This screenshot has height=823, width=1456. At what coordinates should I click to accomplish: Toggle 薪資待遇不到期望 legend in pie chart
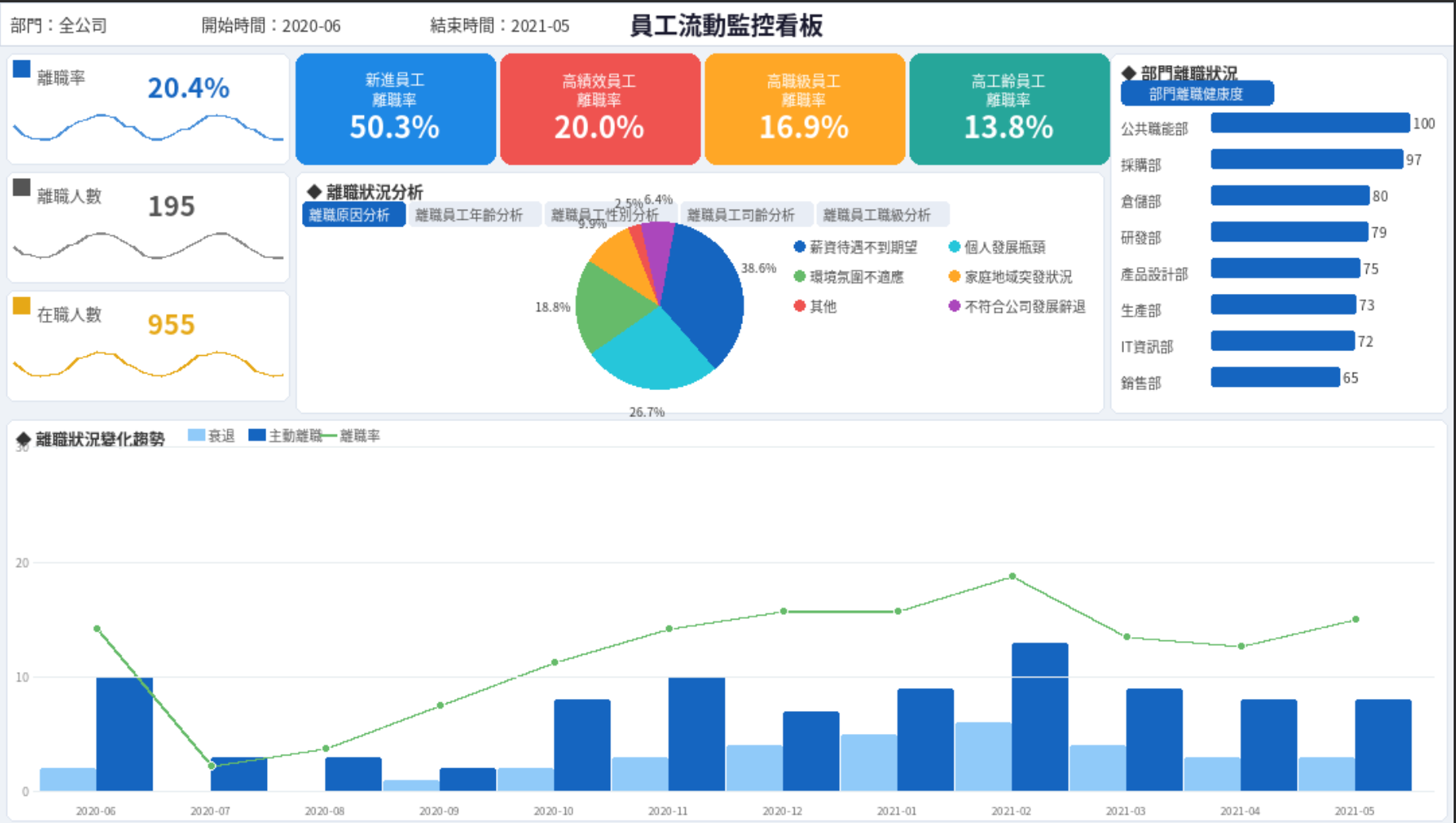coord(855,247)
